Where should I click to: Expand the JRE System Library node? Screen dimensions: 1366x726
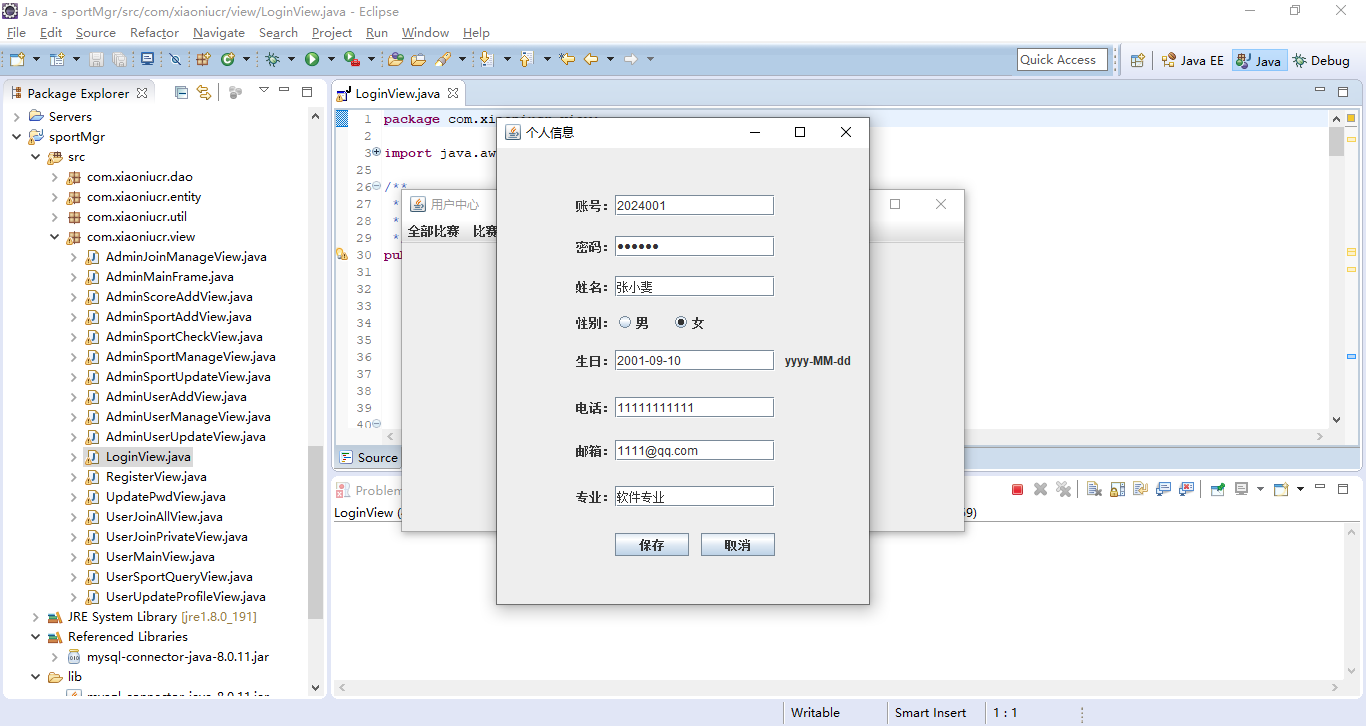point(35,617)
